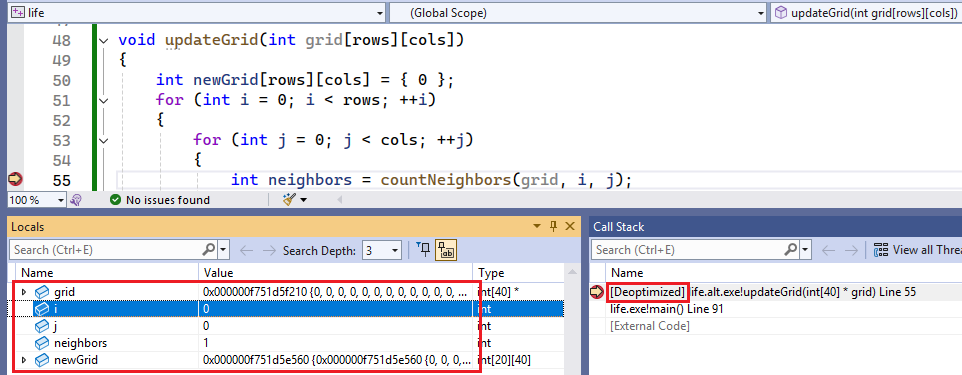Click the editor horizontal scroll left arrow
The height and width of the screenshot is (375, 962).
(339, 200)
